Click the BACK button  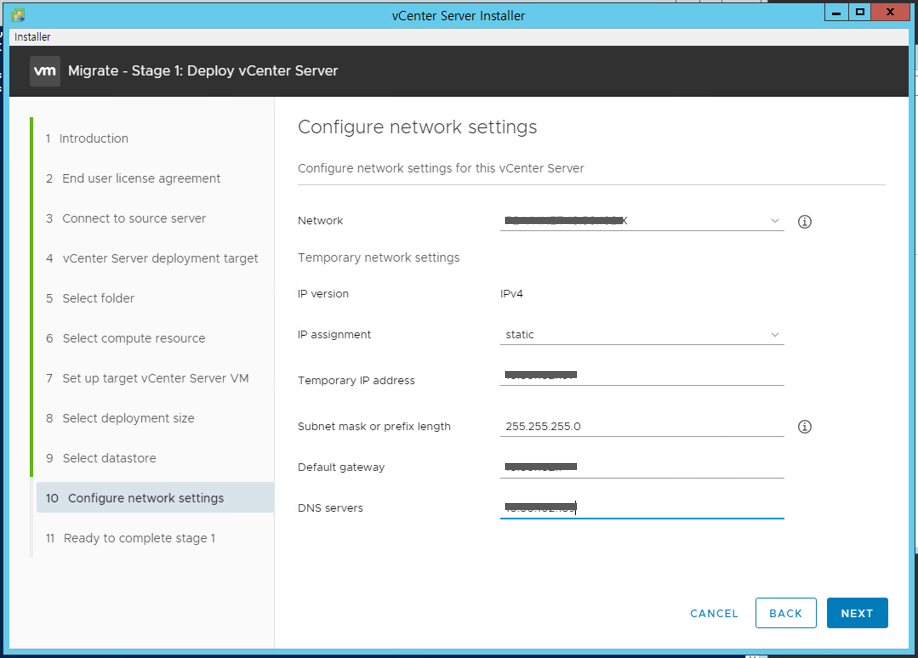click(x=786, y=613)
